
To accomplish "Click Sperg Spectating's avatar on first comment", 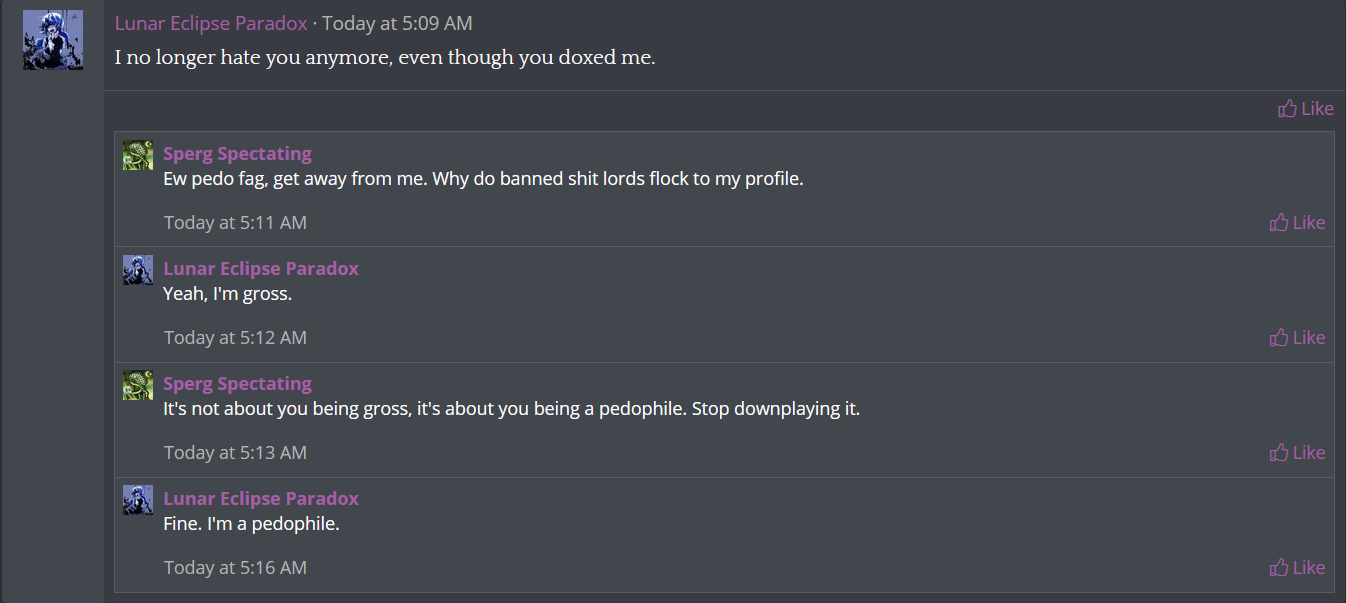I will point(138,155).
